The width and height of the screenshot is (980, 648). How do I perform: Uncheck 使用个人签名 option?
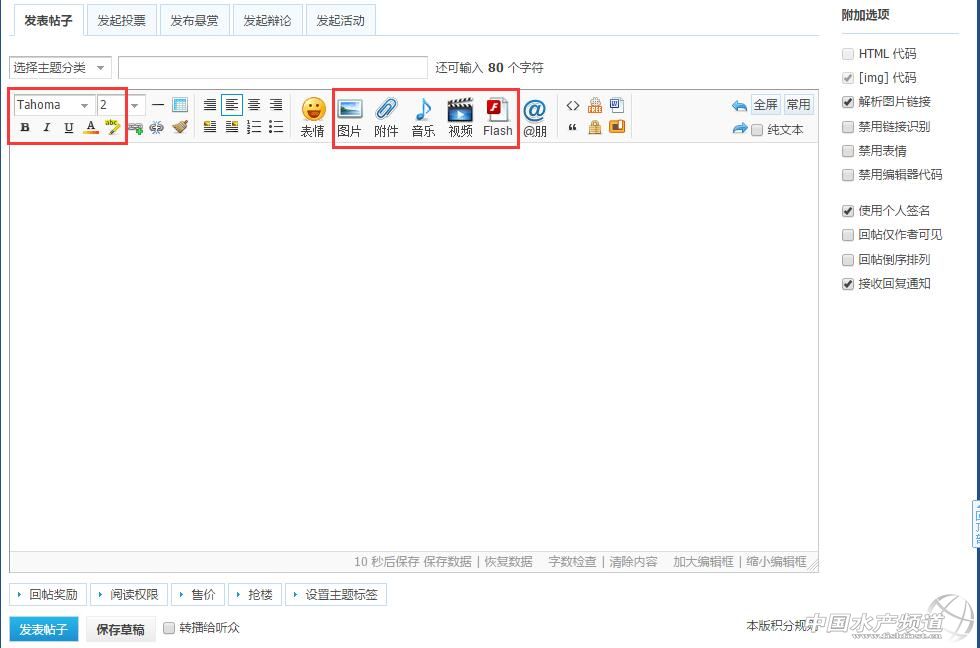coord(848,211)
